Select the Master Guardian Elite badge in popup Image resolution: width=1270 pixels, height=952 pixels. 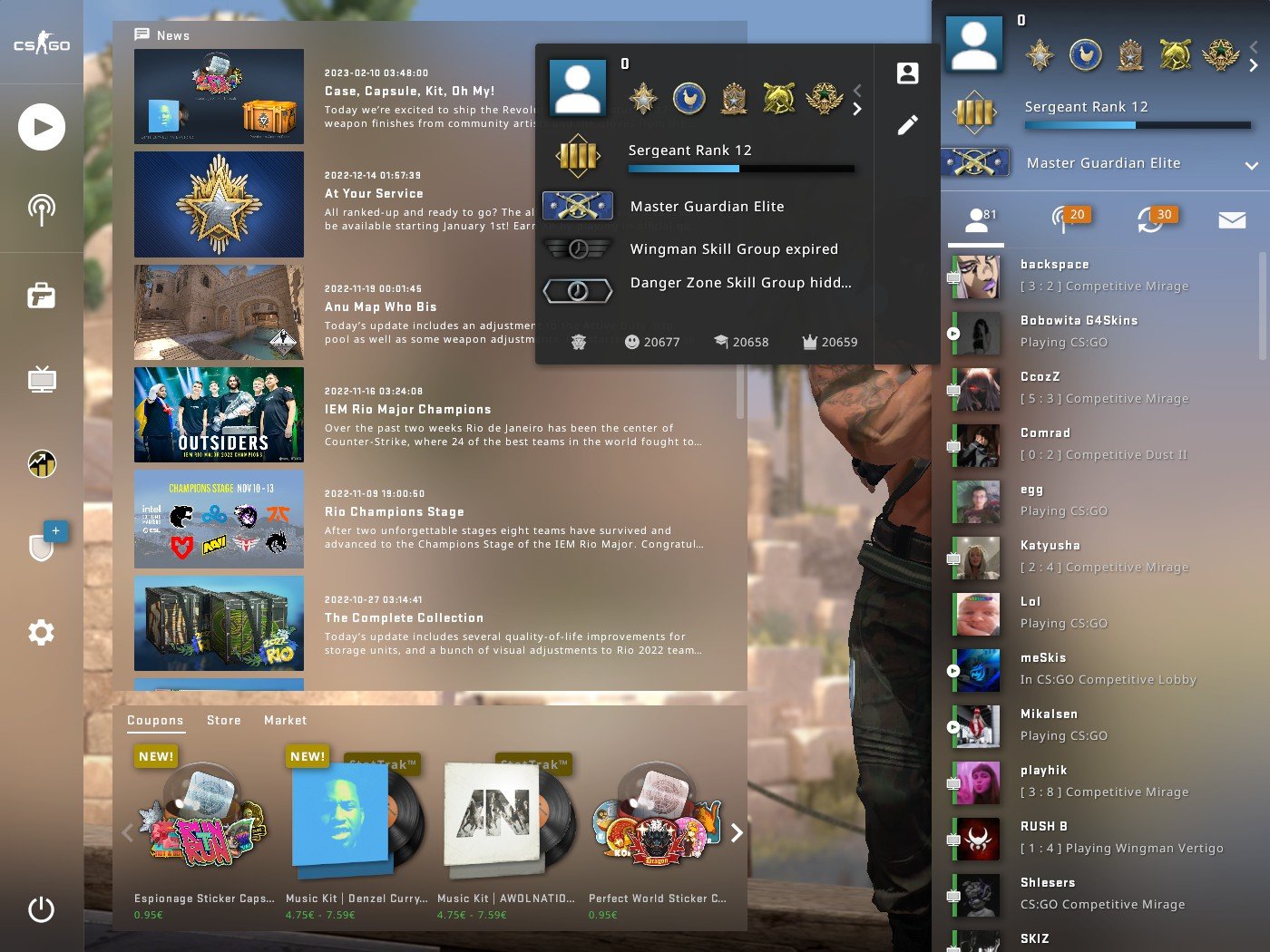tap(578, 206)
